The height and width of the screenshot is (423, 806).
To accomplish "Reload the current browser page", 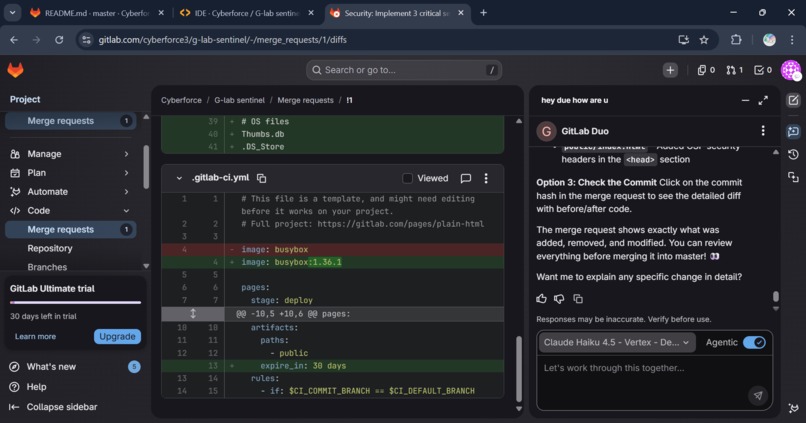I will click(x=59, y=40).
